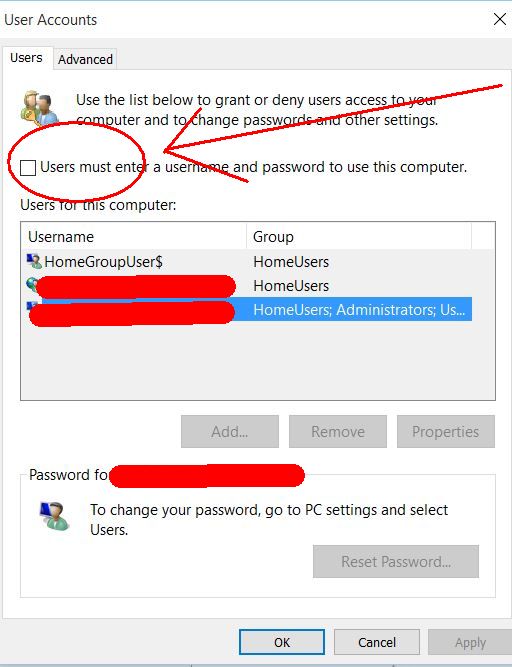Sort by the Group column header
The width and height of the screenshot is (512, 667).
click(x=358, y=237)
